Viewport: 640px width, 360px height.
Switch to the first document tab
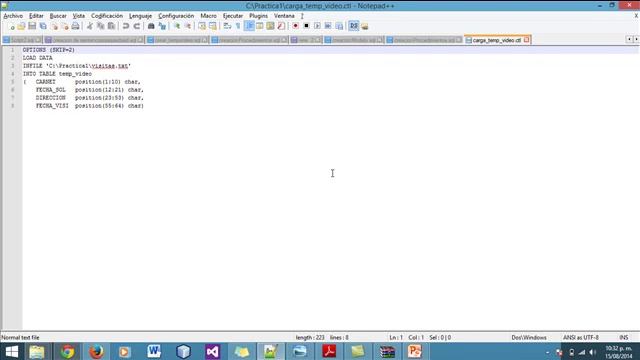[x=22, y=40]
